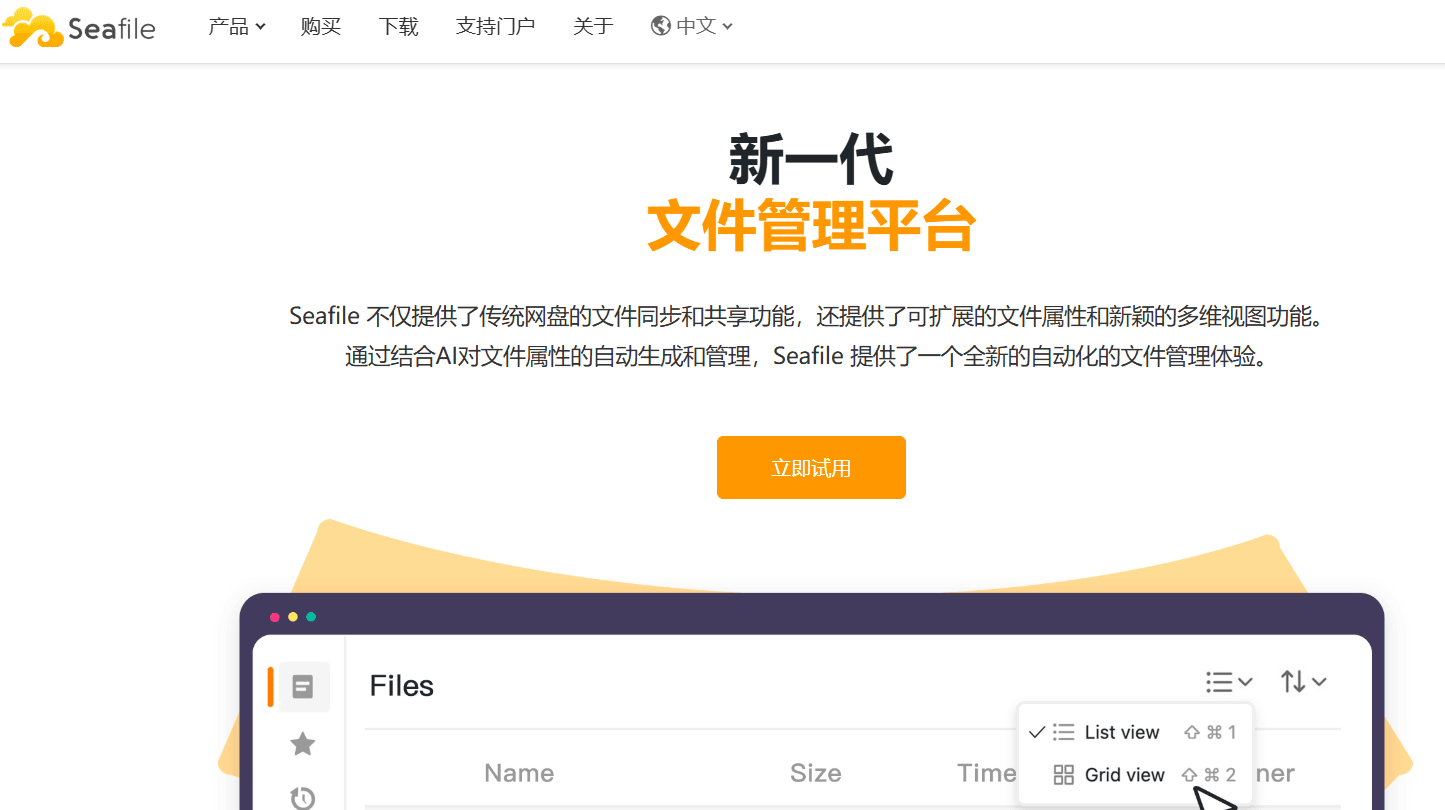The width and height of the screenshot is (1445, 810).
Task: Open the history clock sidebar icon
Action: pos(303,798)
